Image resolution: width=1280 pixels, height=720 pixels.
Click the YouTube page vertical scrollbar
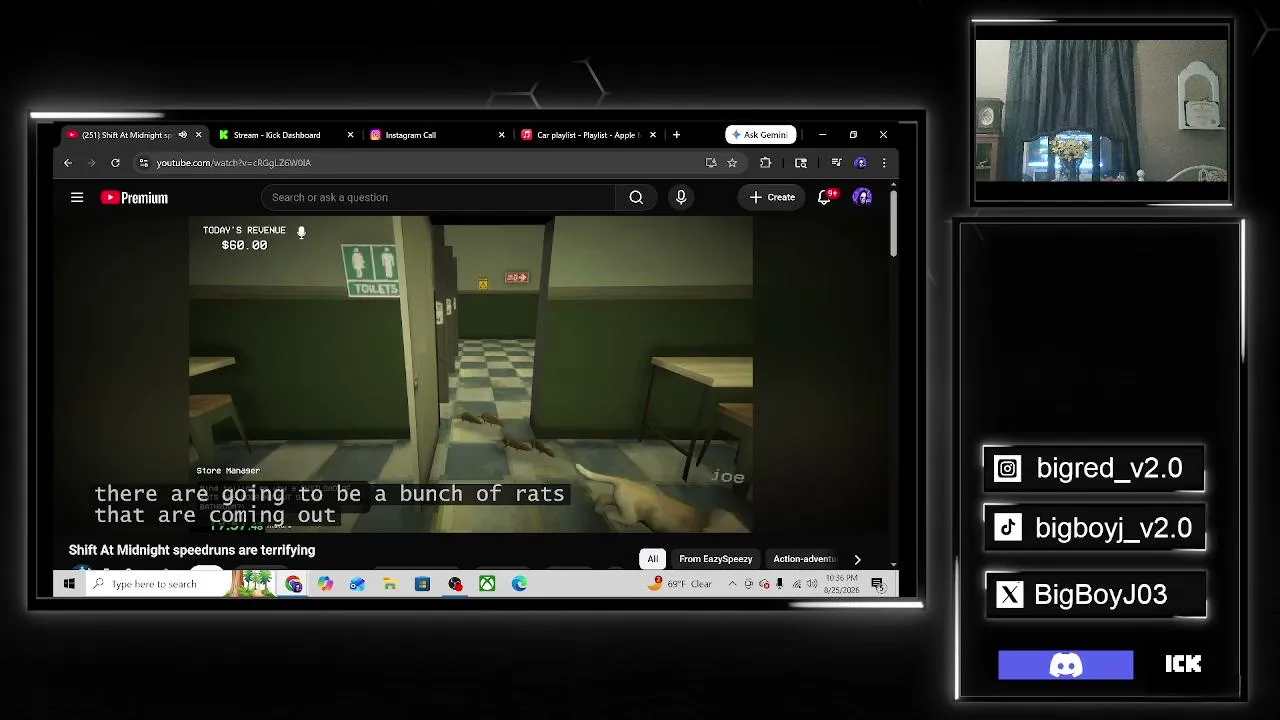pyautogui.click(x=893, y=222)
